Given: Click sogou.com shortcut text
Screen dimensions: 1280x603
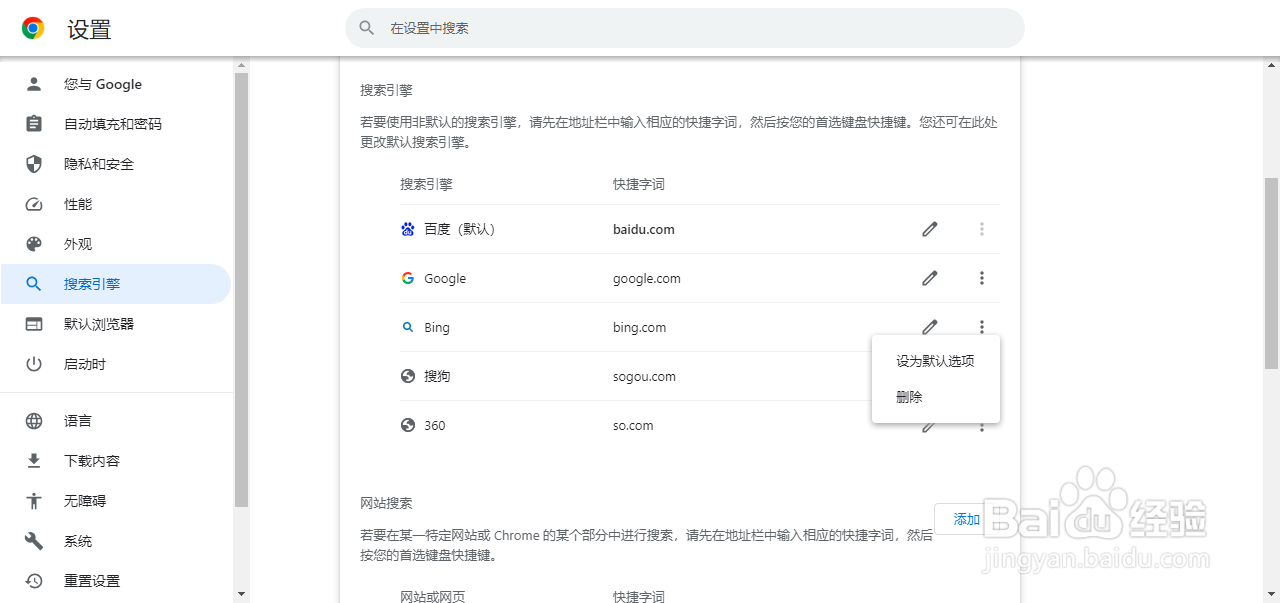Looking at the screenshot, I should [644, 376].
